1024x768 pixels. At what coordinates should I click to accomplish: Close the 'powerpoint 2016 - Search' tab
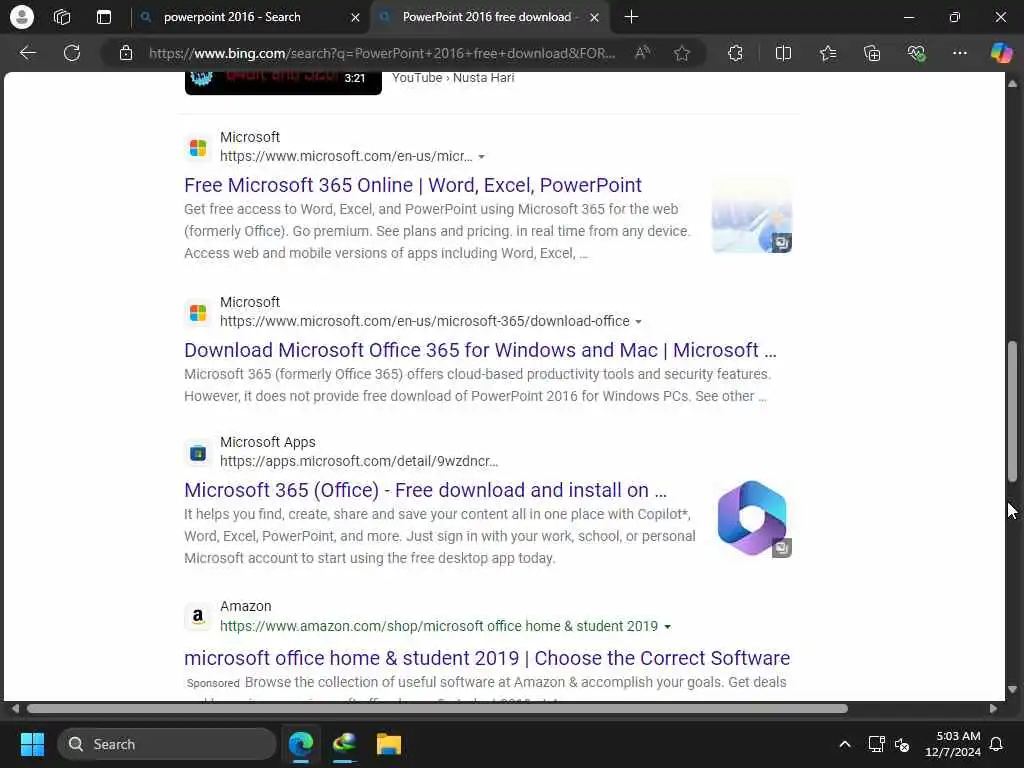tap(355, 18)
